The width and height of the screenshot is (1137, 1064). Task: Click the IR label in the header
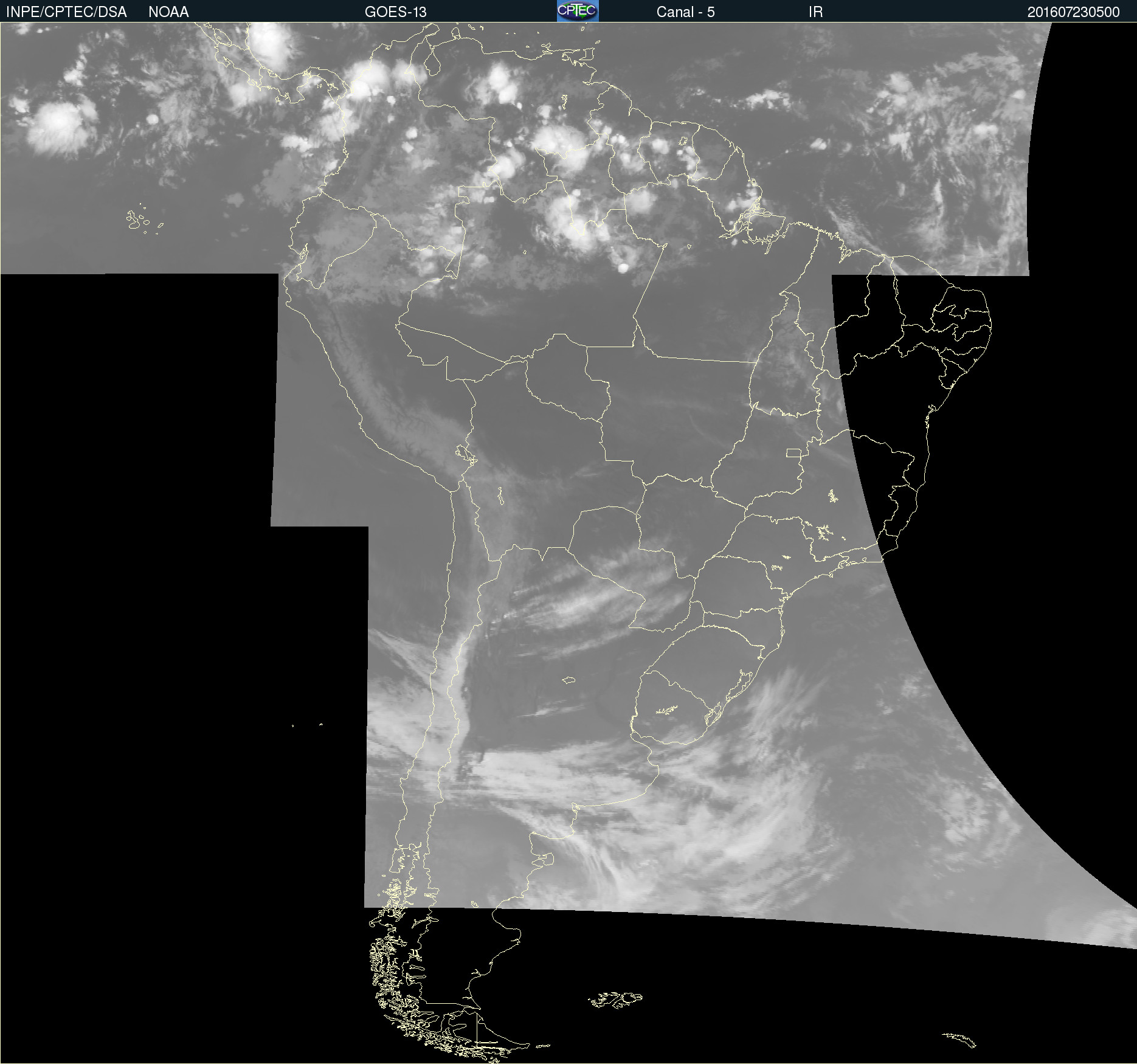[x=815, y=12]
